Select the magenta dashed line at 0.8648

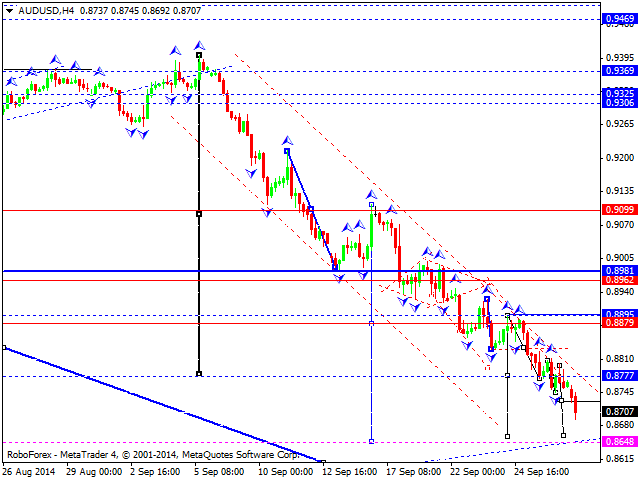point(301,442)
